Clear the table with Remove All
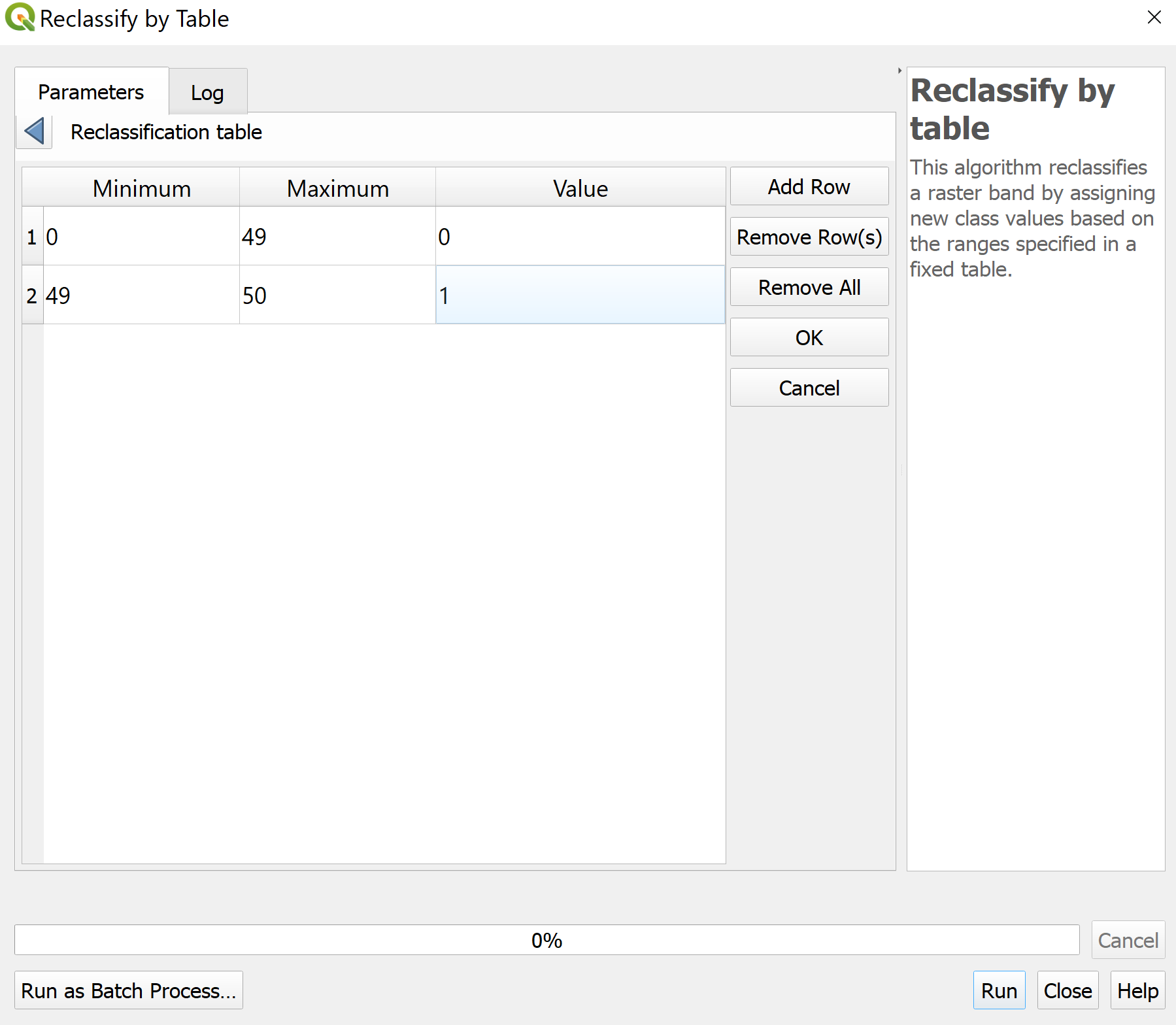Screen dimensions: 1176x1025 click(809, 288)
